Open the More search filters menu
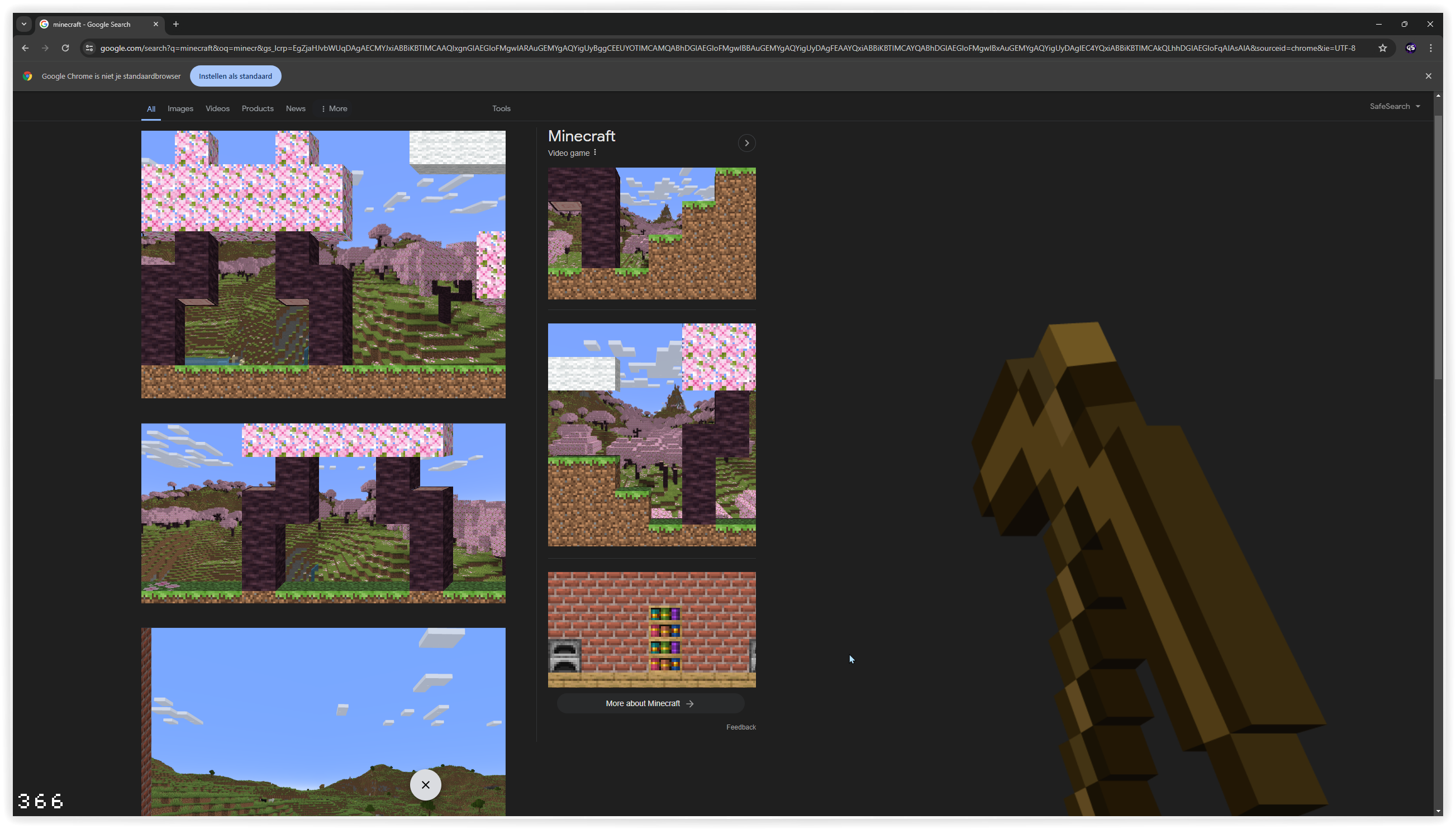Image resolution: width=1456 pixels, height=829 pixels. [334, 108]
